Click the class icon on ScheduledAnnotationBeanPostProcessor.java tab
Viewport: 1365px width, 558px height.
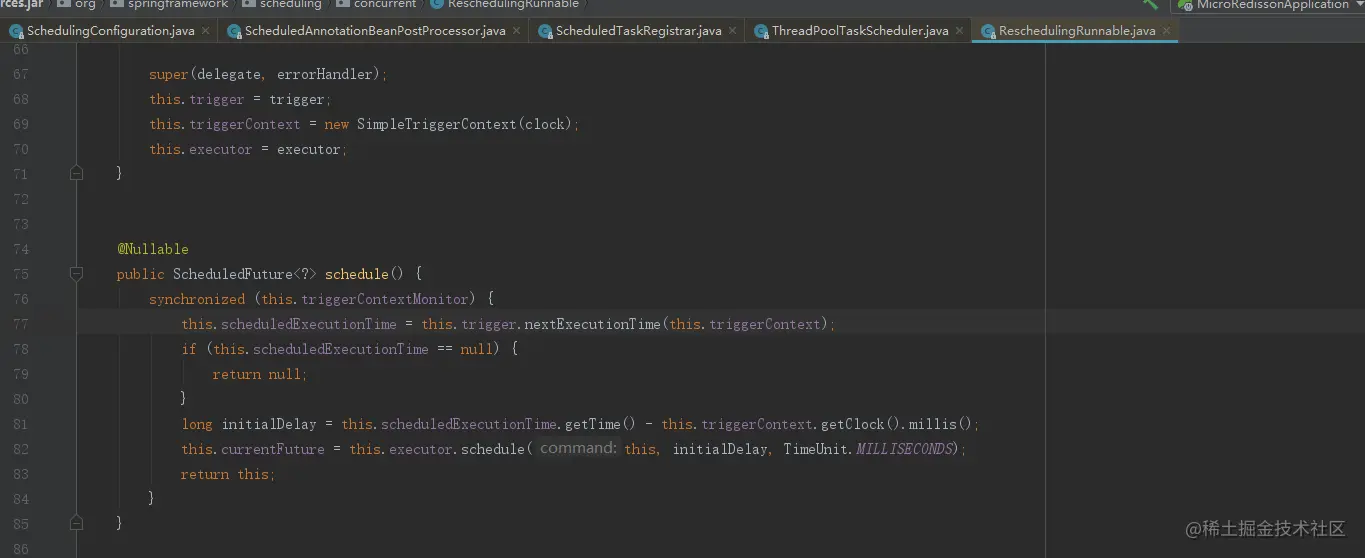tap(235, 31)
